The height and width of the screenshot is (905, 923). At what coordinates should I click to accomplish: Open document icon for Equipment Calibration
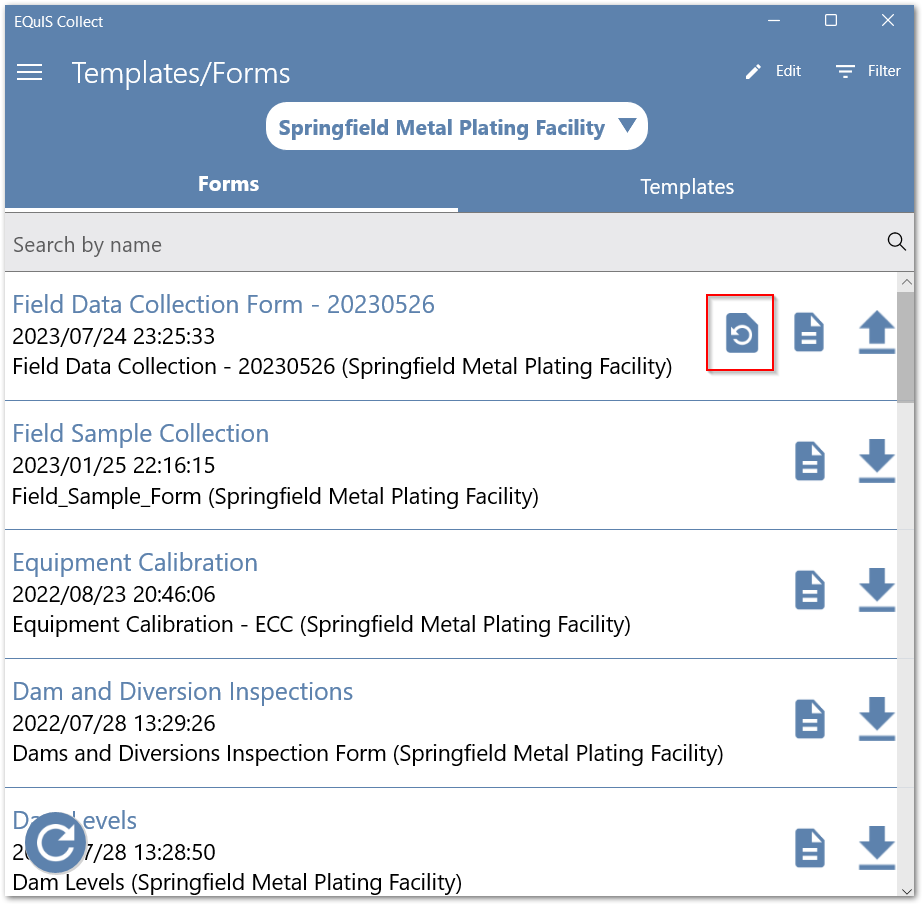809,589
